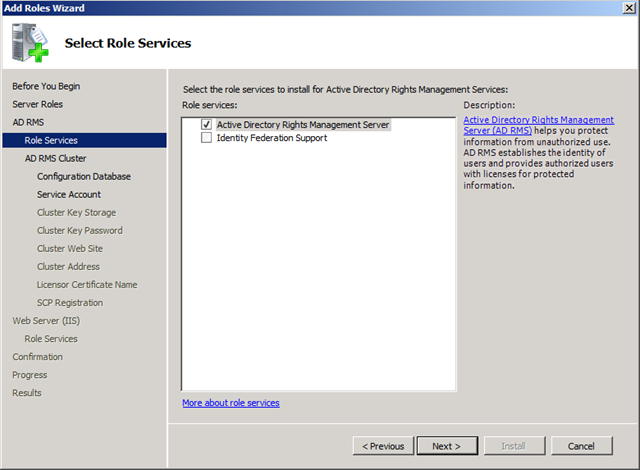640x470 pixels.
Task: Select Cluster Address step
Action: [68, 266]
